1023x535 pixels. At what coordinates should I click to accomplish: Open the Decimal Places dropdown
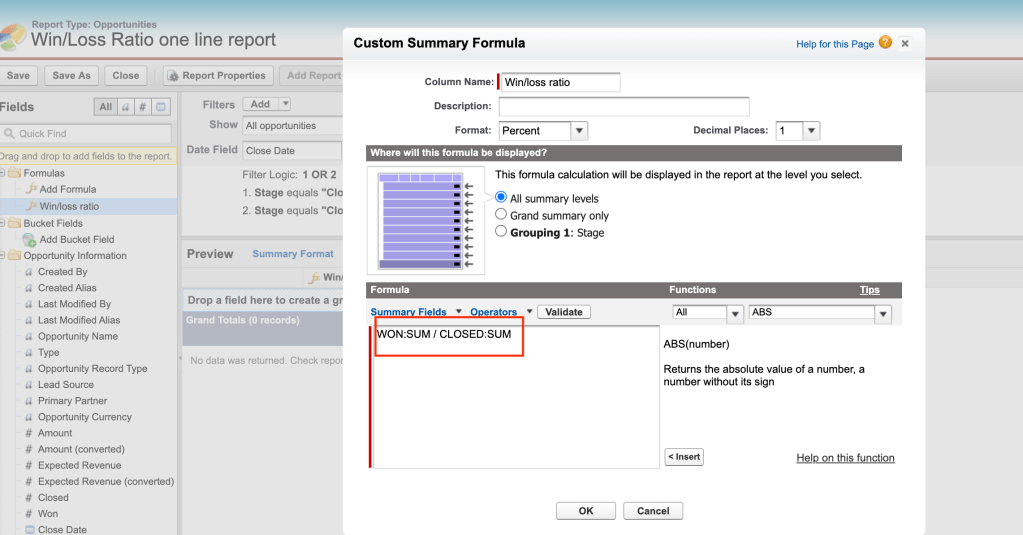click(798, 131)
